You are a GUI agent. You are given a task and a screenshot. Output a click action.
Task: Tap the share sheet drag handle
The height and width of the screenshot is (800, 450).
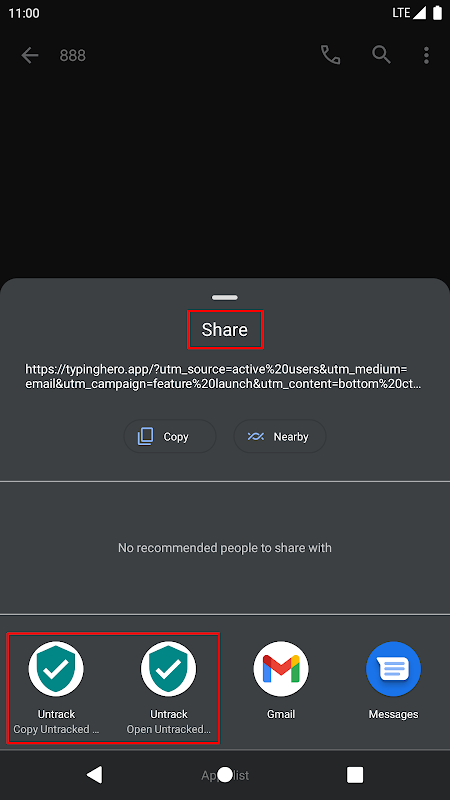click(225, 297)
